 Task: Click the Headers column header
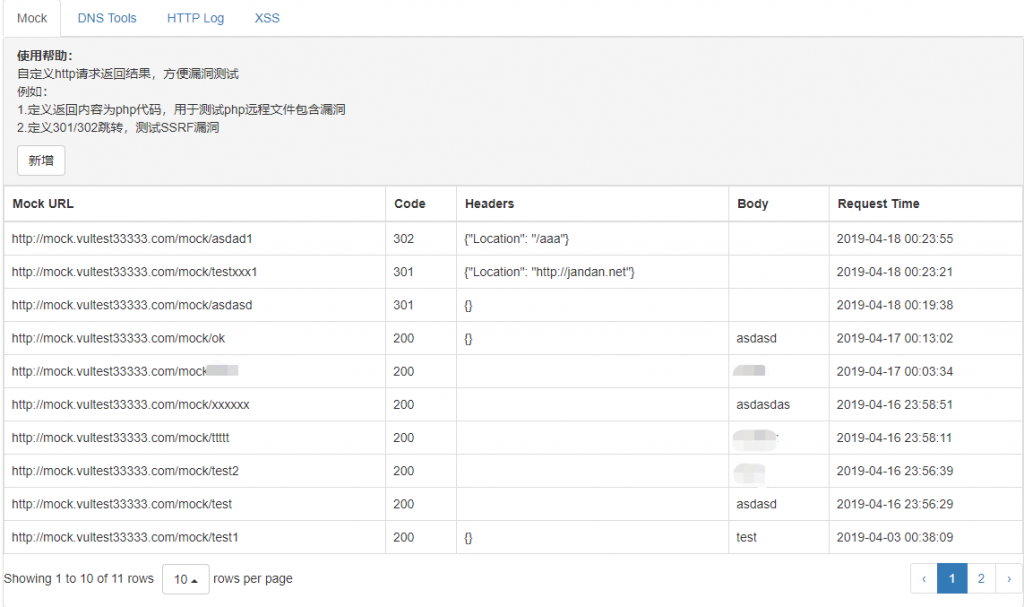490,204
